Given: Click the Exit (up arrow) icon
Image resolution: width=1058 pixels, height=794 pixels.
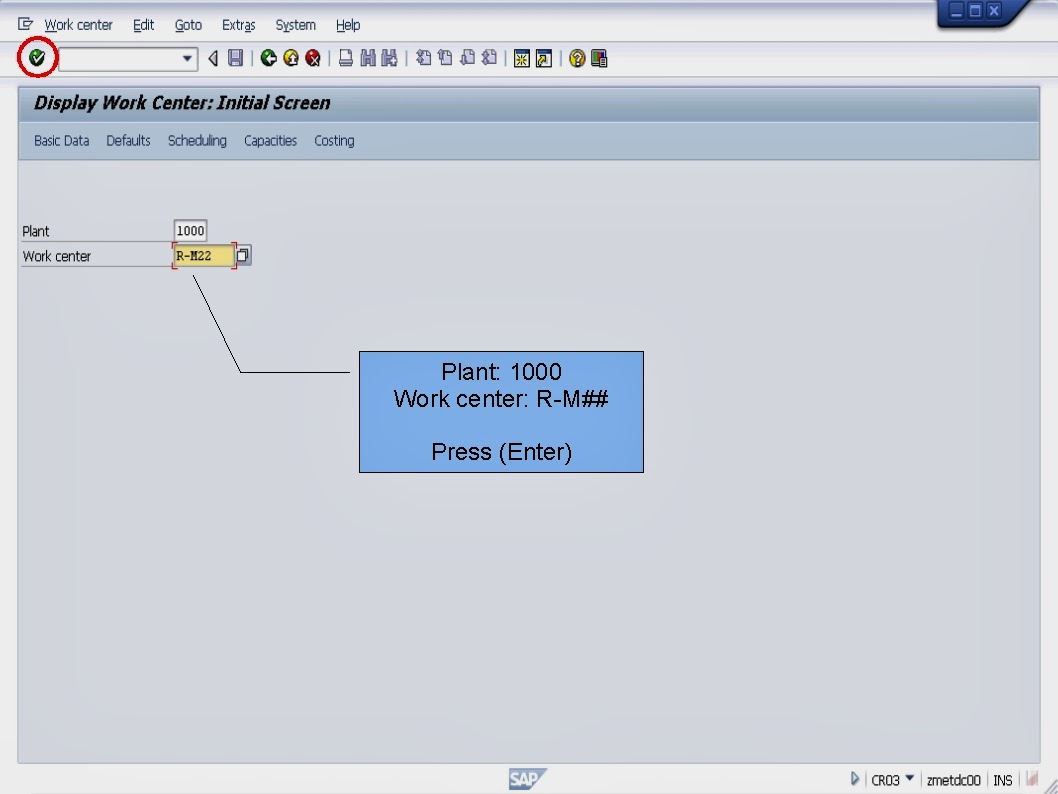Looking at the screenshot, I should click(289, 58).
